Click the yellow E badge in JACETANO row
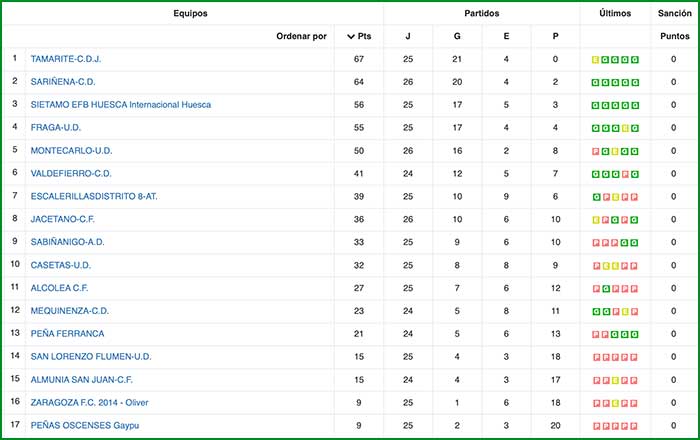Screen dimensions: 700x440 pos(596,220)
